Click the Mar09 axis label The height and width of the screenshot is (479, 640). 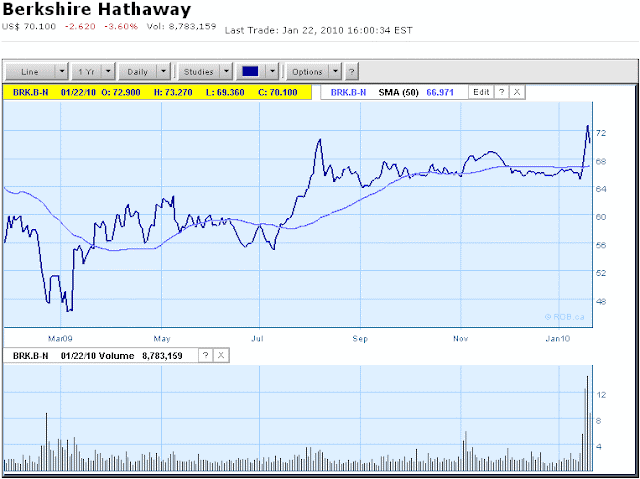tap(60, 339)
